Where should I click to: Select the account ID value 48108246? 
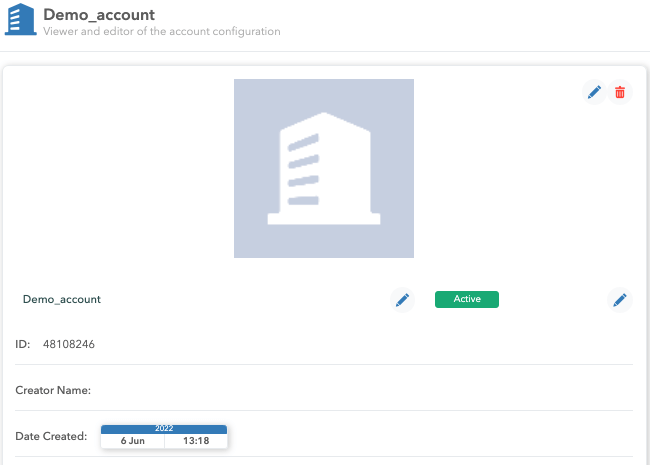pyautogui.click(x=68, y=345)
